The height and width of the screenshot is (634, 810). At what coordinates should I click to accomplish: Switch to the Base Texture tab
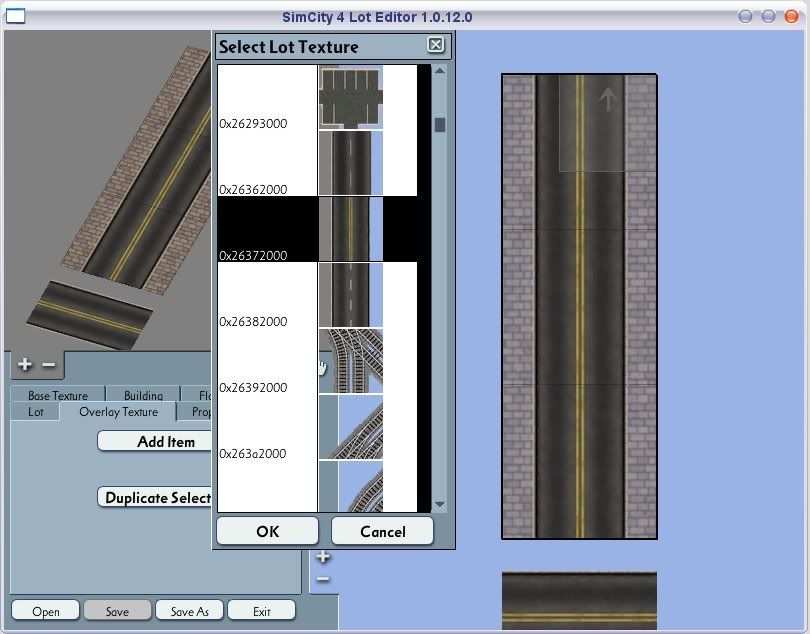pyautogui.click(x=58, y=395)
